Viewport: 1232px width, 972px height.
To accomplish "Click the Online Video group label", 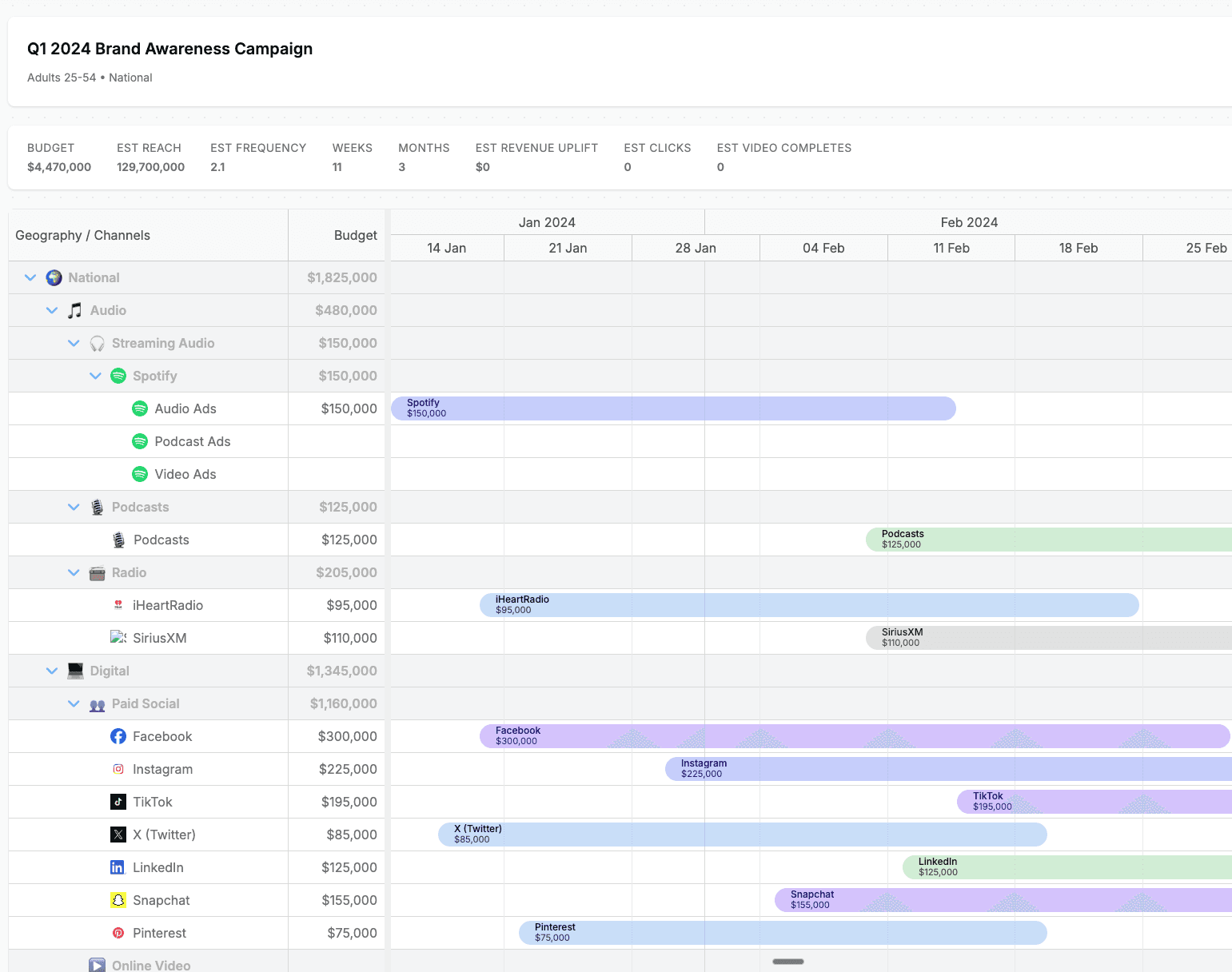I will click(x=151, y=965).
